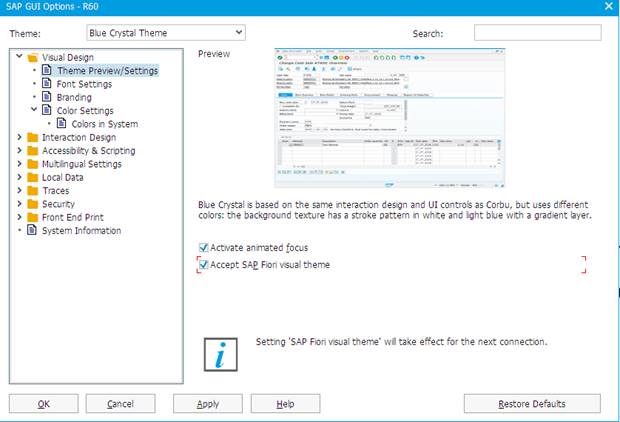Click the Theme Preview/Settings document icon

click(47, 70)
